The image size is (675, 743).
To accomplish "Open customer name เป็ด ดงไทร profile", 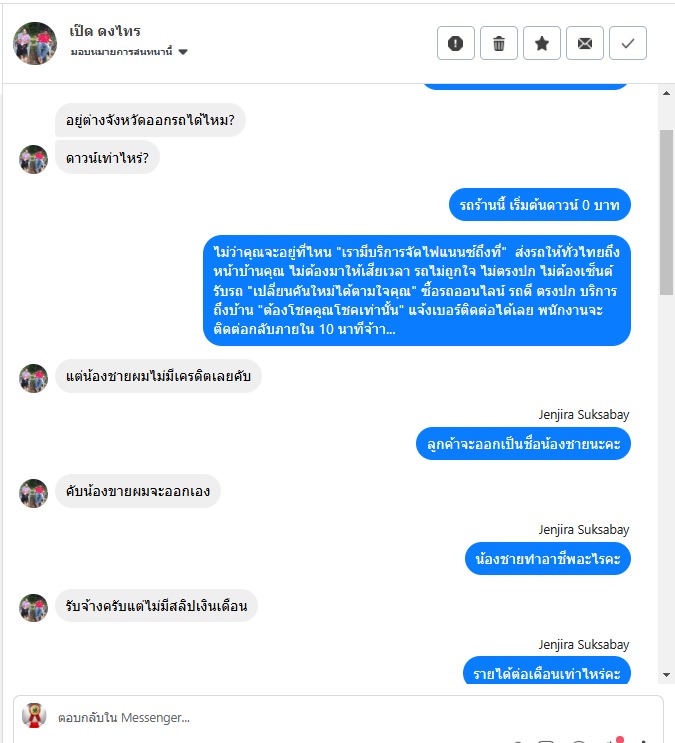I will [105, 31].
